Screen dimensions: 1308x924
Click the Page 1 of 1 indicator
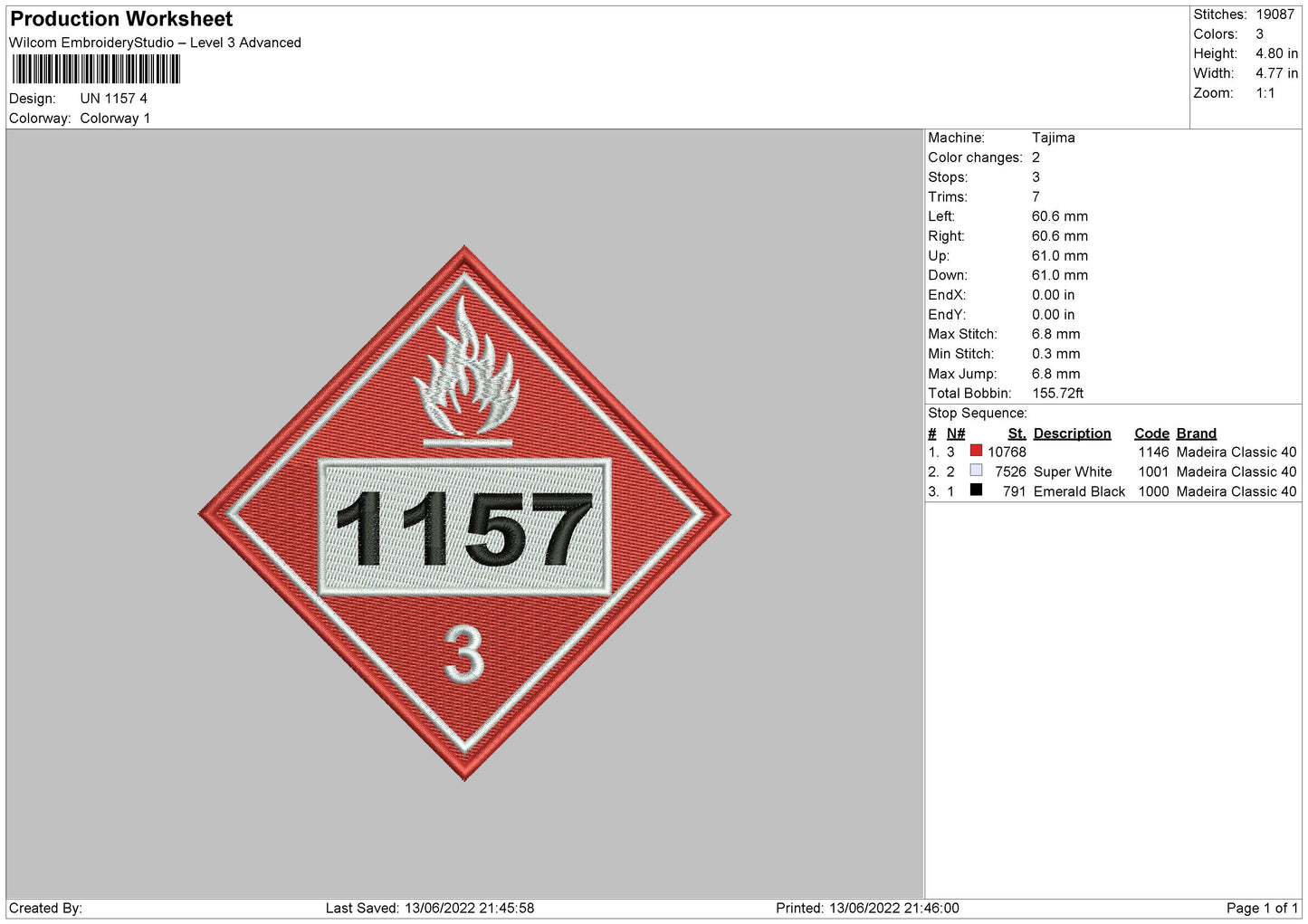point(1262,909)
